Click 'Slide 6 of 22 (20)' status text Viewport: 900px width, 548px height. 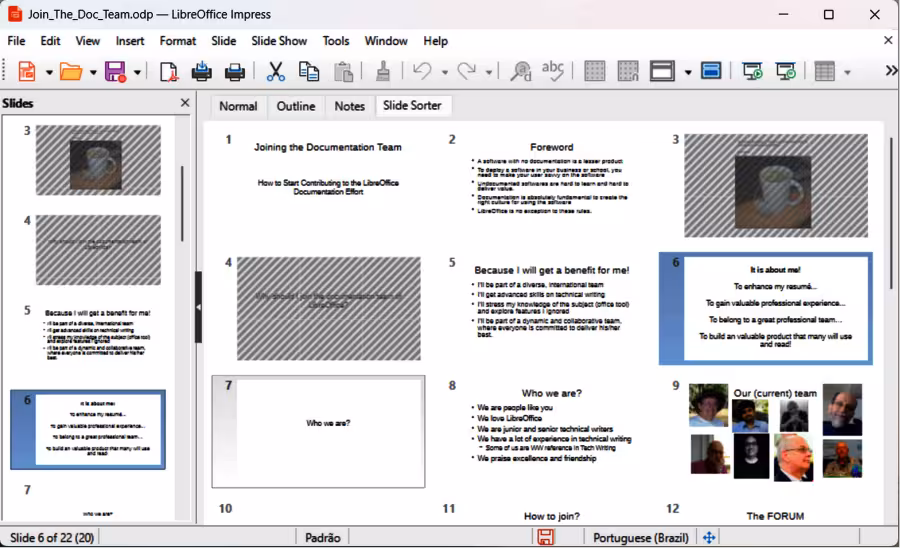pos(52,538)
